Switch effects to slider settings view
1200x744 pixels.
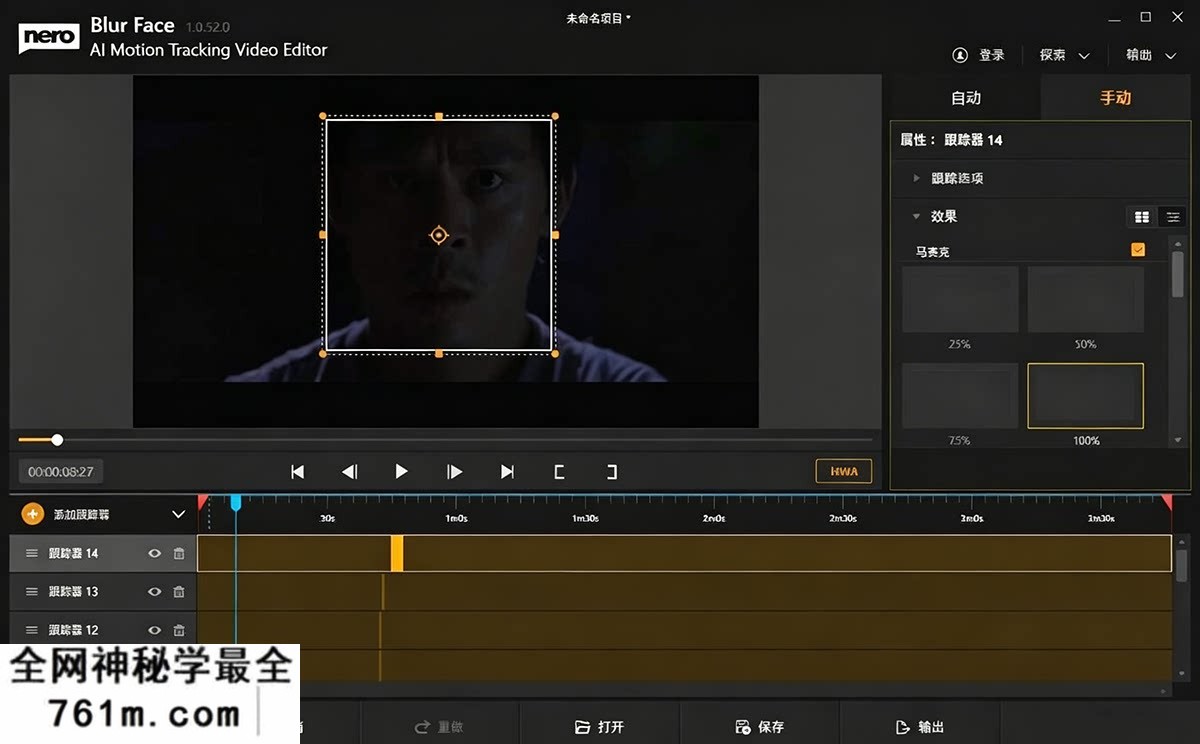coord(1172,217)
